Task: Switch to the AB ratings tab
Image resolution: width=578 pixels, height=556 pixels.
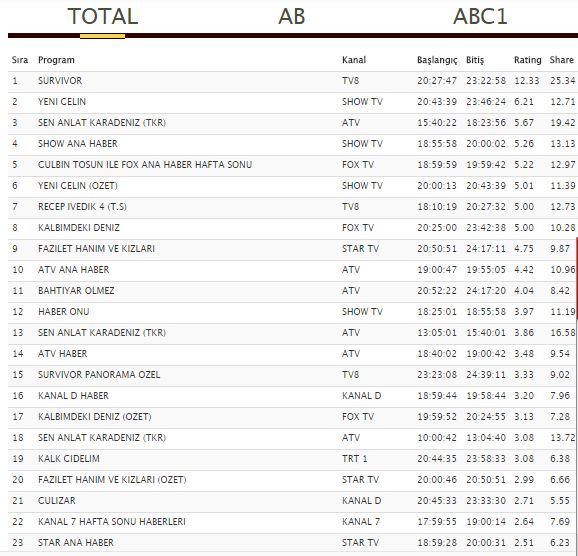Action: pos(292,17)
